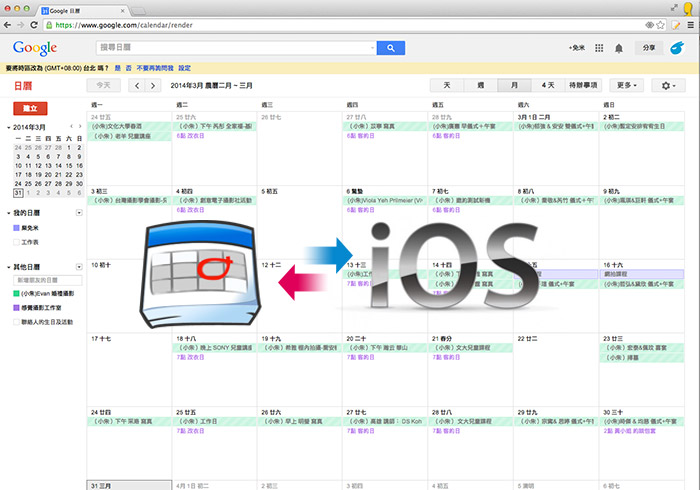
Task: Open the Google apps grid icon
Action: 599,48
